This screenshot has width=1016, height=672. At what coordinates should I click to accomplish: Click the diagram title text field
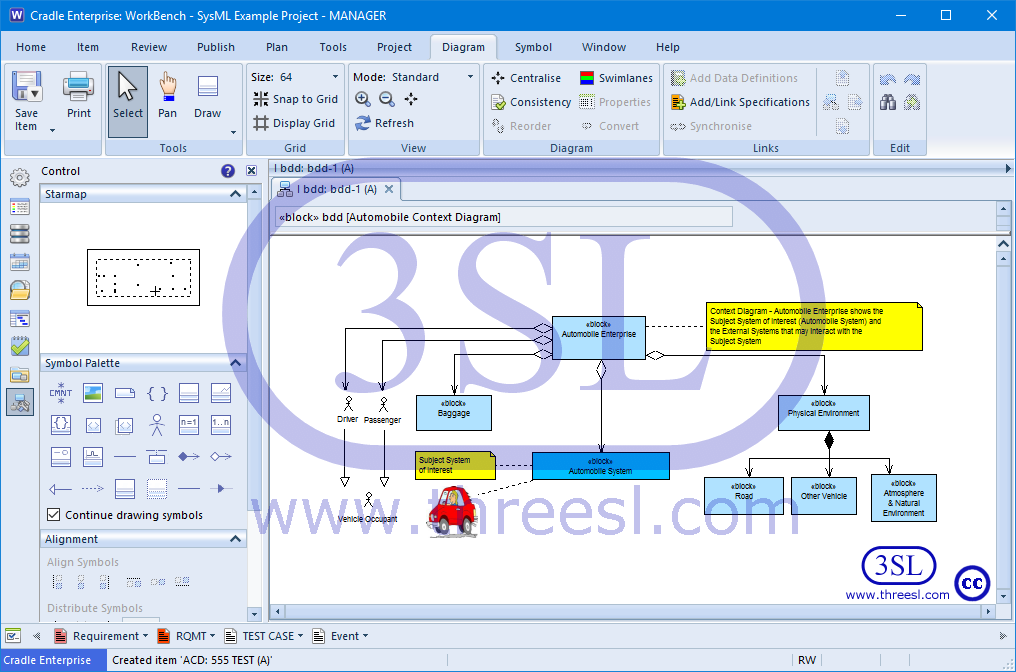[x=504, y=217]
